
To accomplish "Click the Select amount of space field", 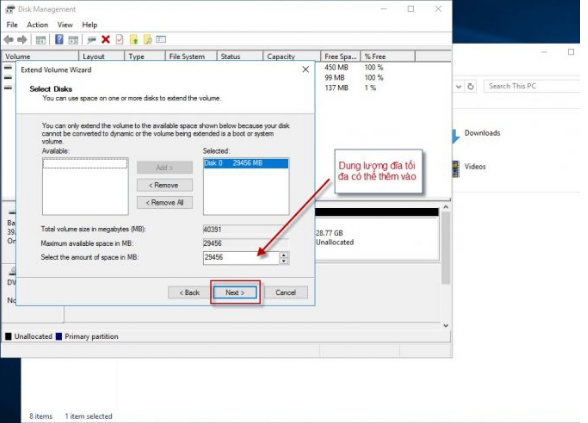I will tap(241, 258).
